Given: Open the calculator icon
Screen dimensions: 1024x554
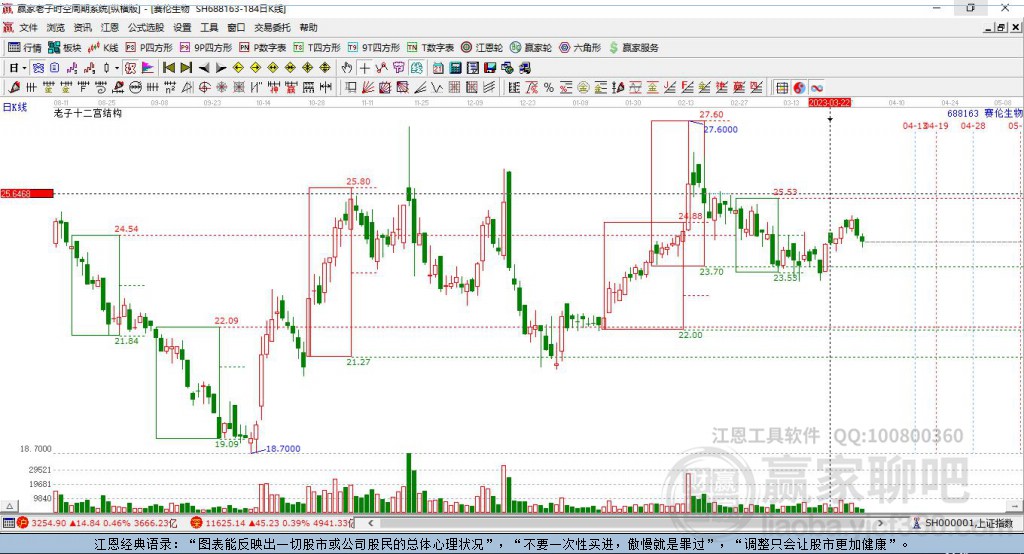Looking at the screenshot, I should 455,68.
